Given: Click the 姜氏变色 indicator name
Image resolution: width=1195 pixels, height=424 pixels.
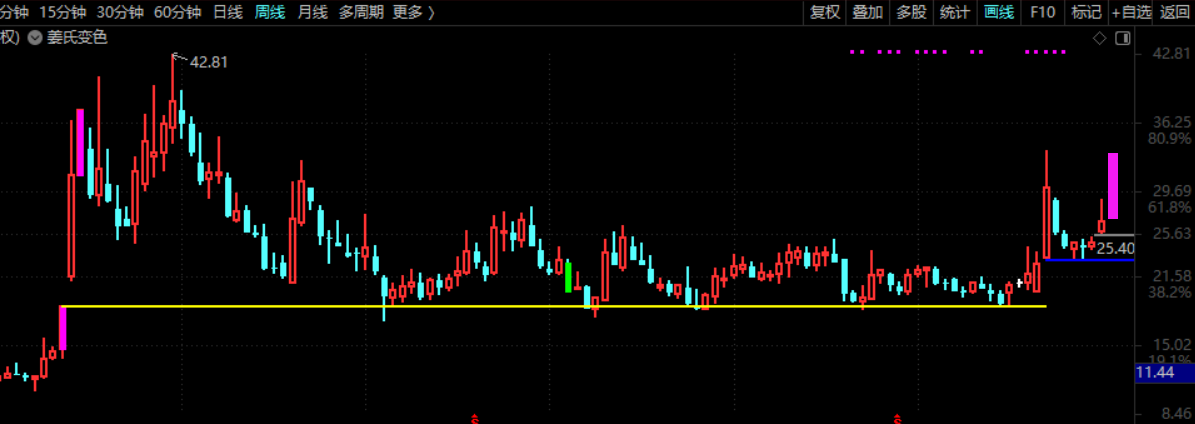Looking at the screenshot, I should tap(77, 37).
